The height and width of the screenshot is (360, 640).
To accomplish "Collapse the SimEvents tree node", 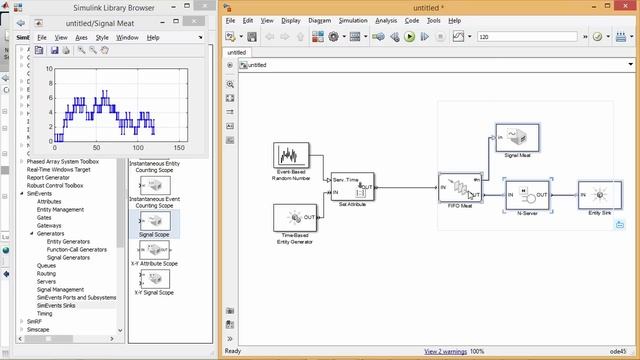I will click(22, 193).
